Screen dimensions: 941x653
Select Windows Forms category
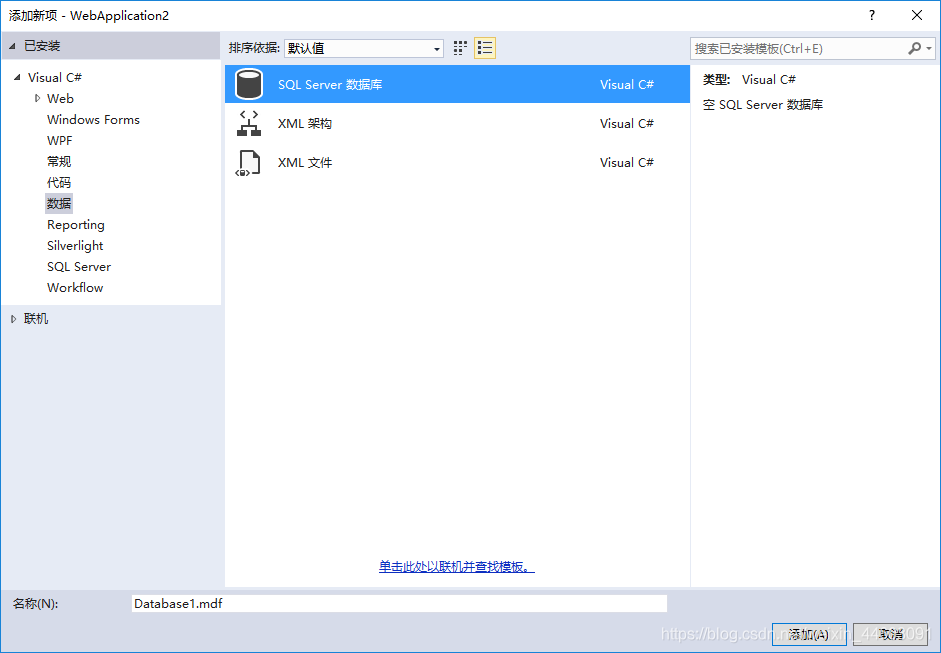coord(93,119)
